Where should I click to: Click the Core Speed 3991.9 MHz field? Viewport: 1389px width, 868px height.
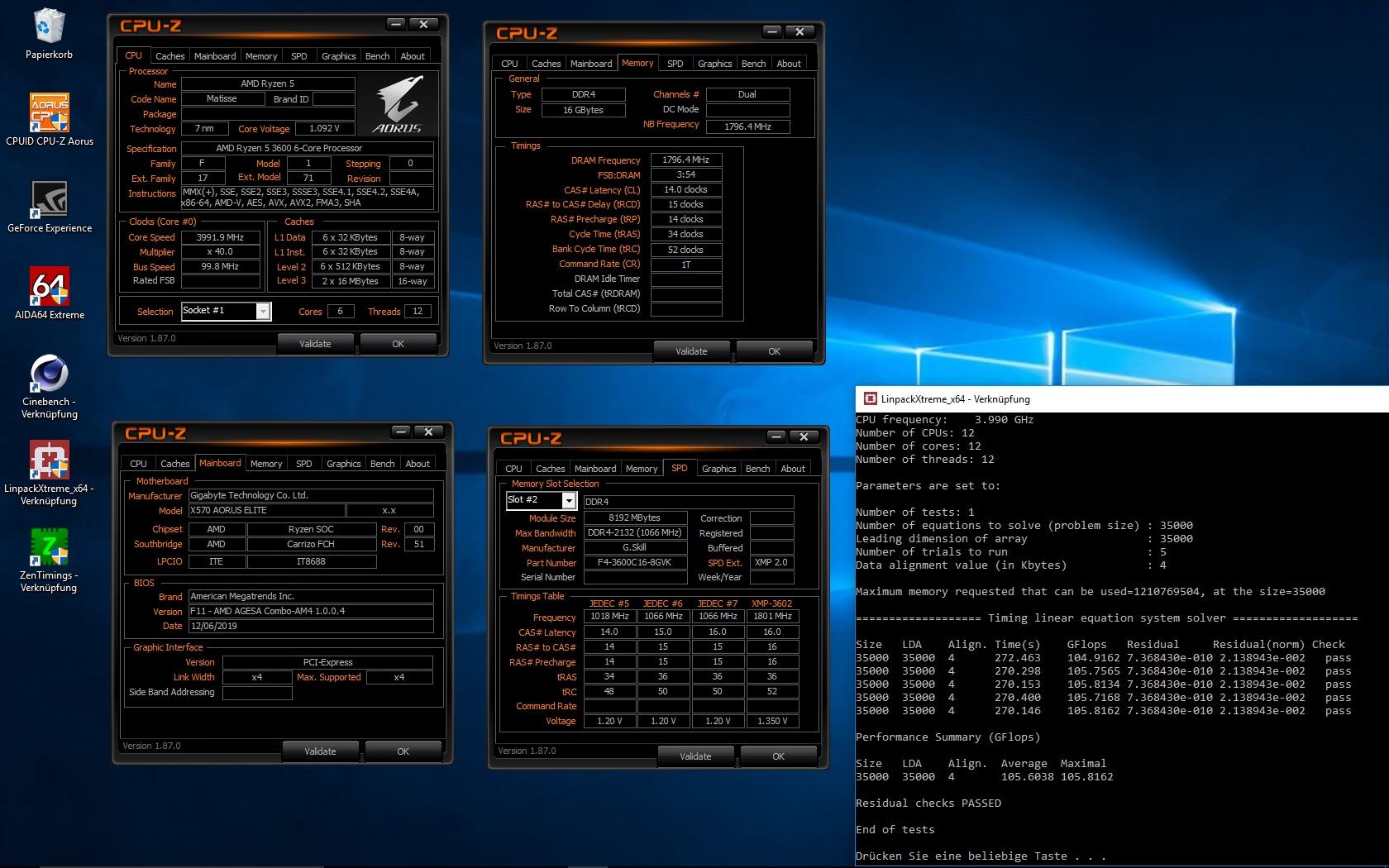click(x=220, y=237)
